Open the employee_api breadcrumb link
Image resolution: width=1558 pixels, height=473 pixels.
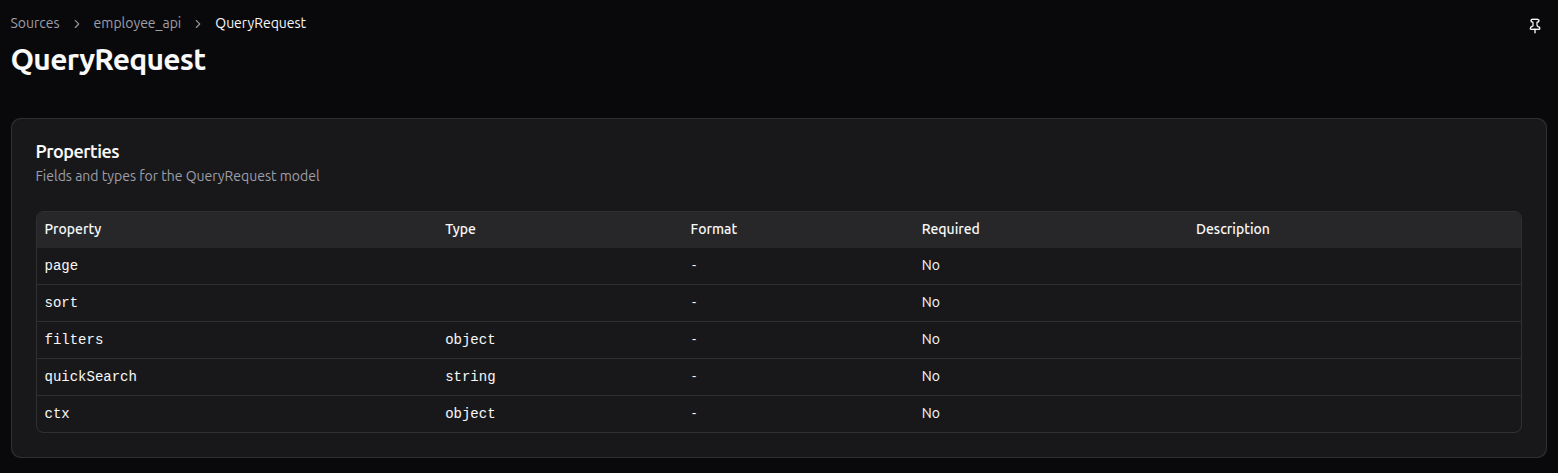(x=137, y=23)
